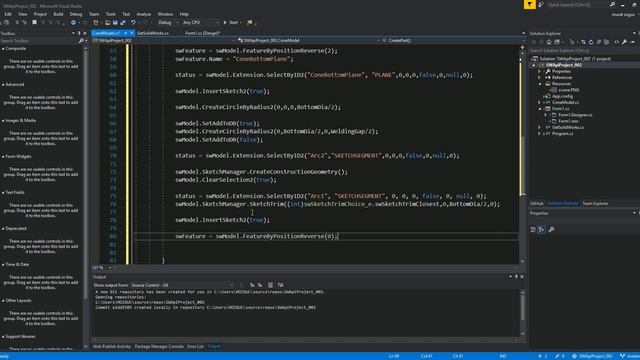
Task: Collapse the Time & Date toolbox group
Action: (x=3, y=264)
